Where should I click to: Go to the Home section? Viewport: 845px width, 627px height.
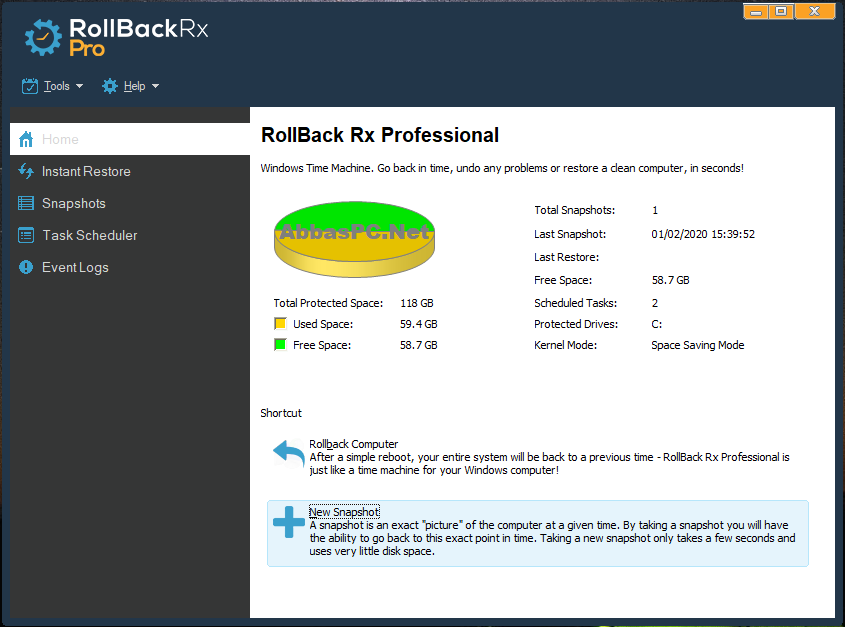click(130, 140)
